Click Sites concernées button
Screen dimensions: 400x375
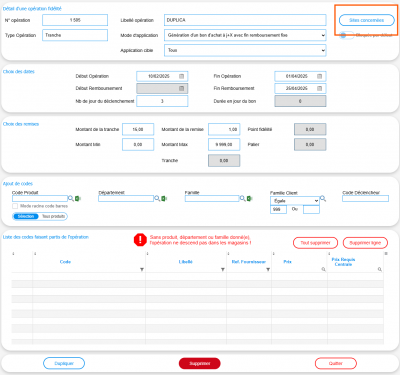coord(367,20)
